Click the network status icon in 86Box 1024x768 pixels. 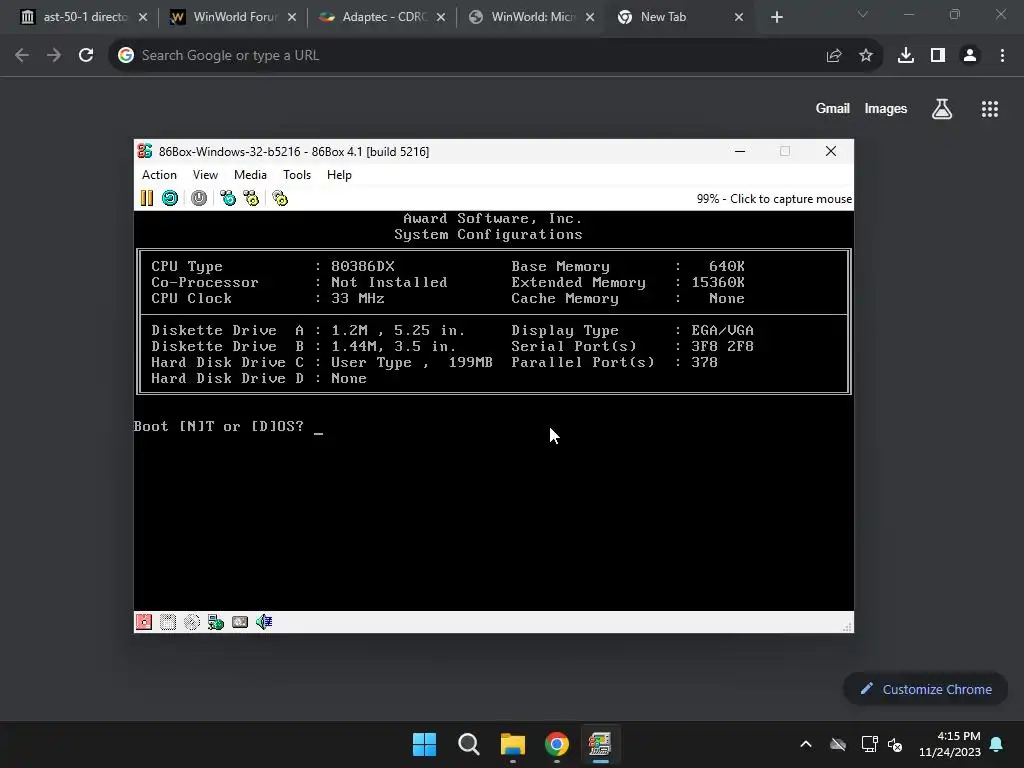click(216, 622)
